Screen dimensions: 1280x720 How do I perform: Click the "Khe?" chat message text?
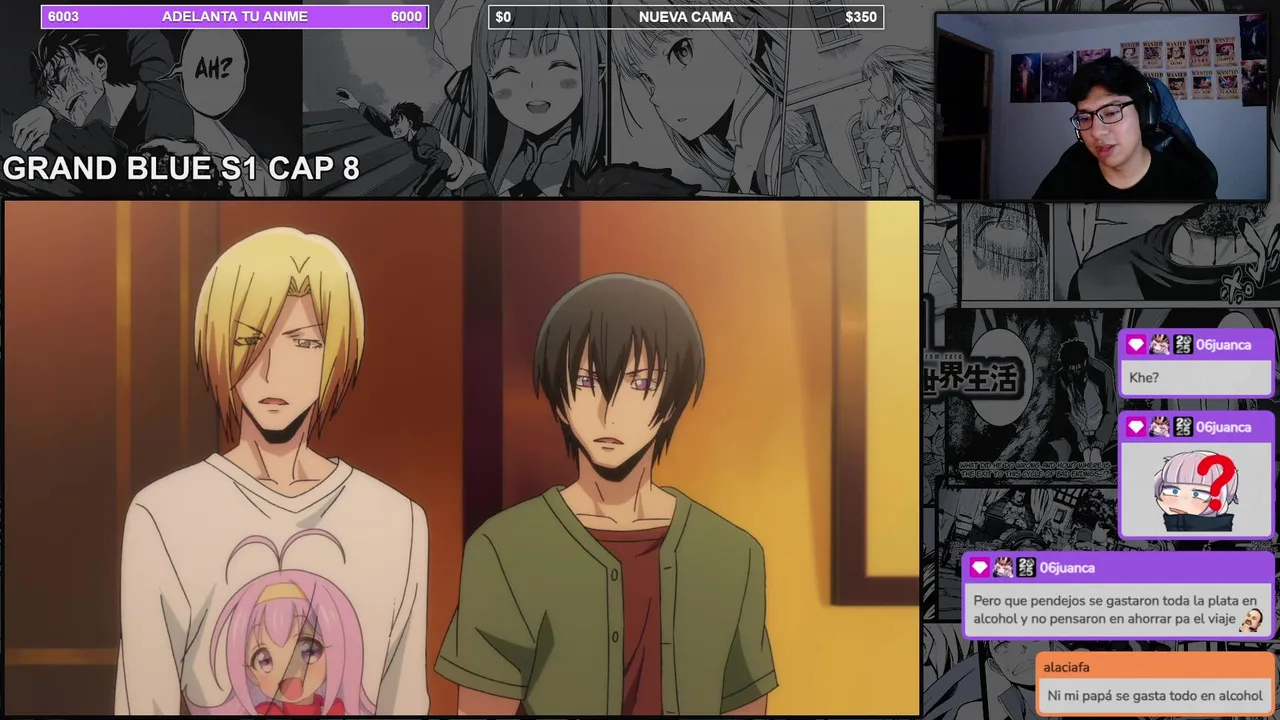(1144, 378)
